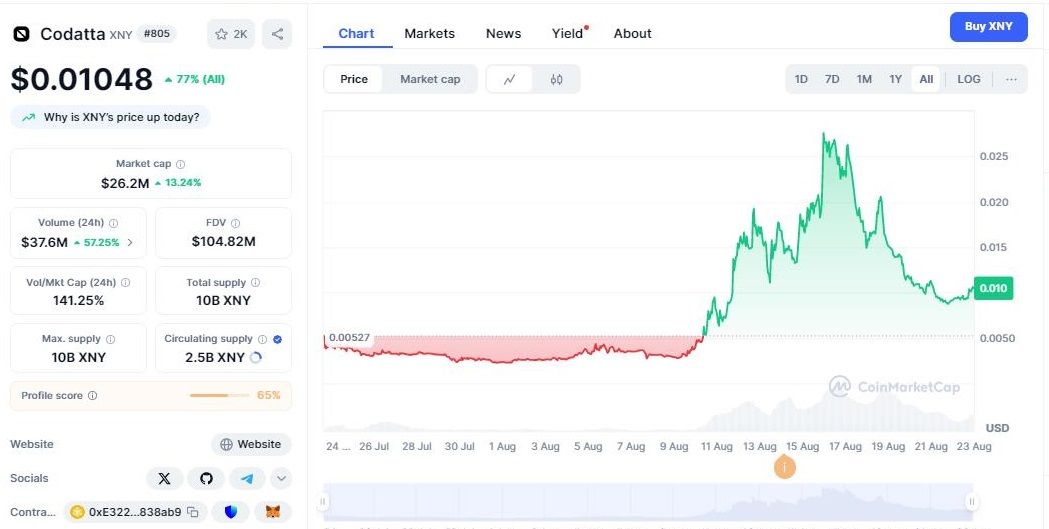Click Max. supply info icon

[x=111, y=339]
